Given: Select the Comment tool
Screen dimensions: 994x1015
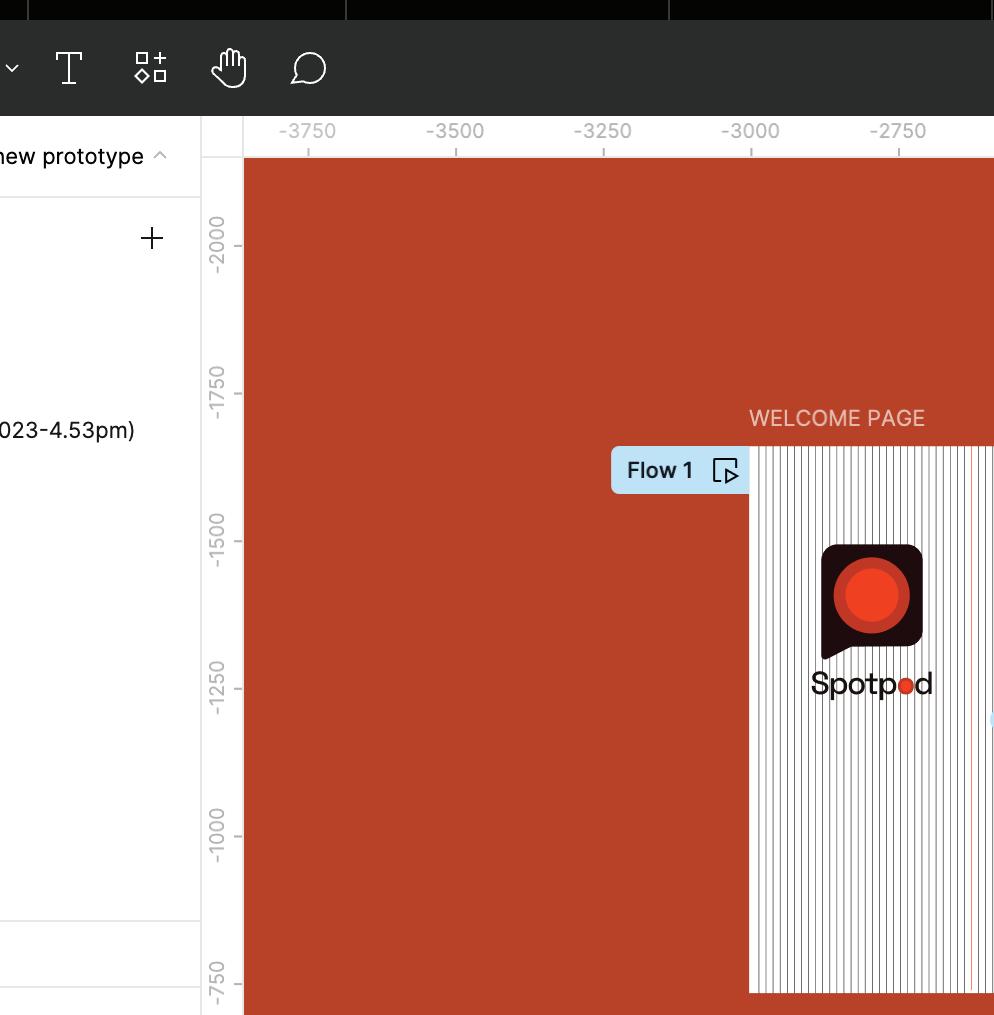Looking at the screenshot, I should coord(308,68).
